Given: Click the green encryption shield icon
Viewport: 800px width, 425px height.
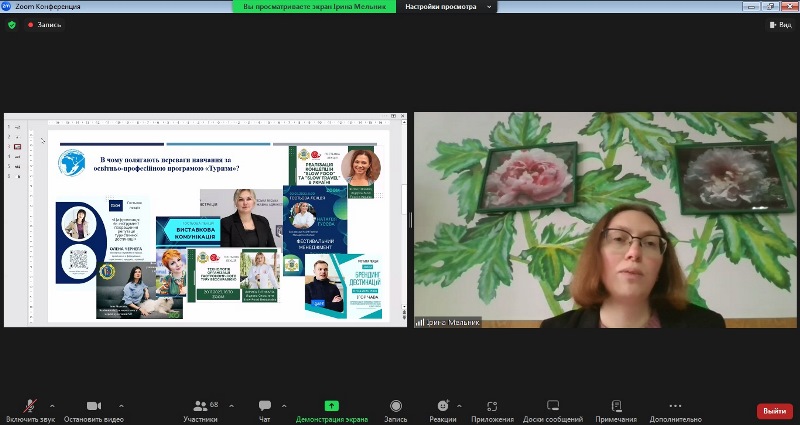Looking at the screenshot, I should 12,25.
